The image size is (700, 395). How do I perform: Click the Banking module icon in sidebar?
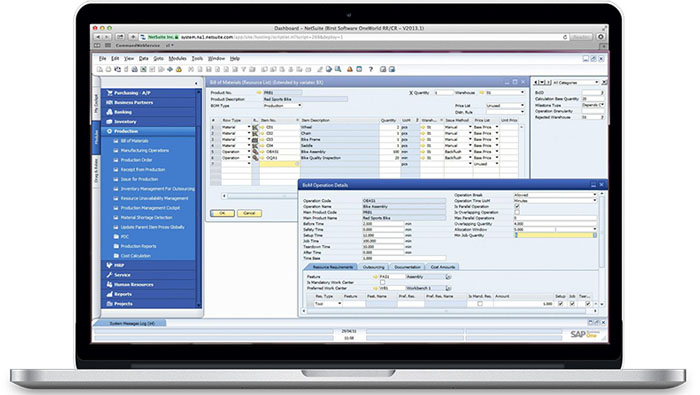click(x=109, y=112)
